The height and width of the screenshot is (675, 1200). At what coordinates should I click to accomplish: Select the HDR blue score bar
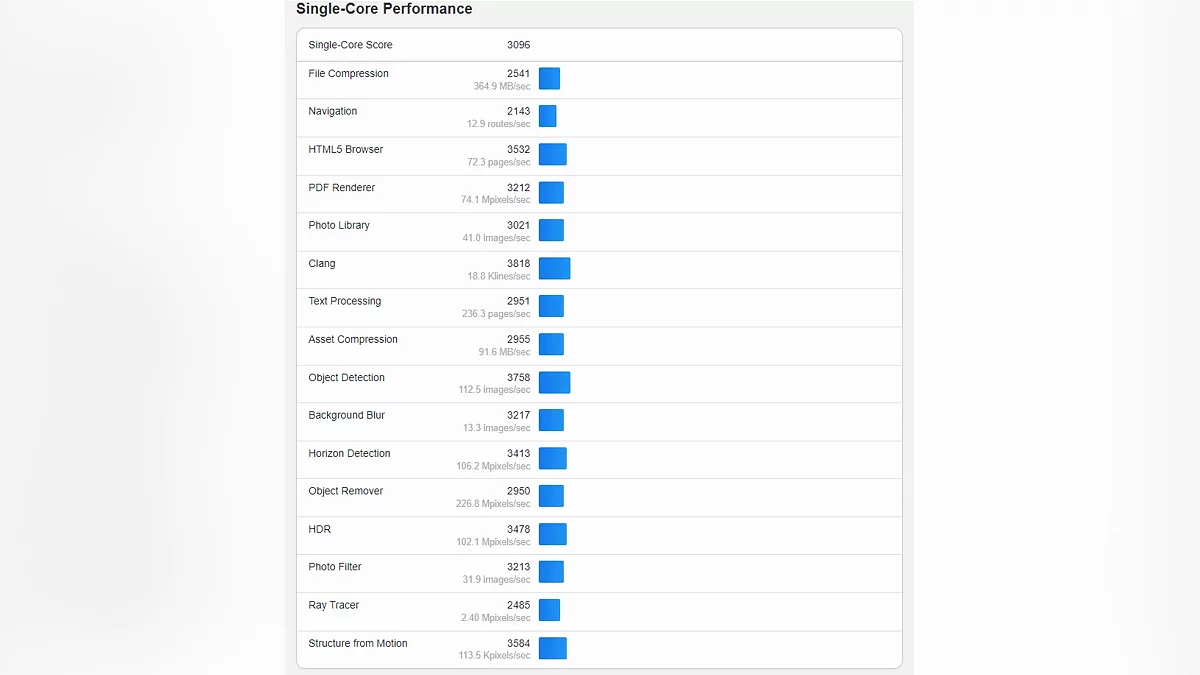click(x=552, y=534)
